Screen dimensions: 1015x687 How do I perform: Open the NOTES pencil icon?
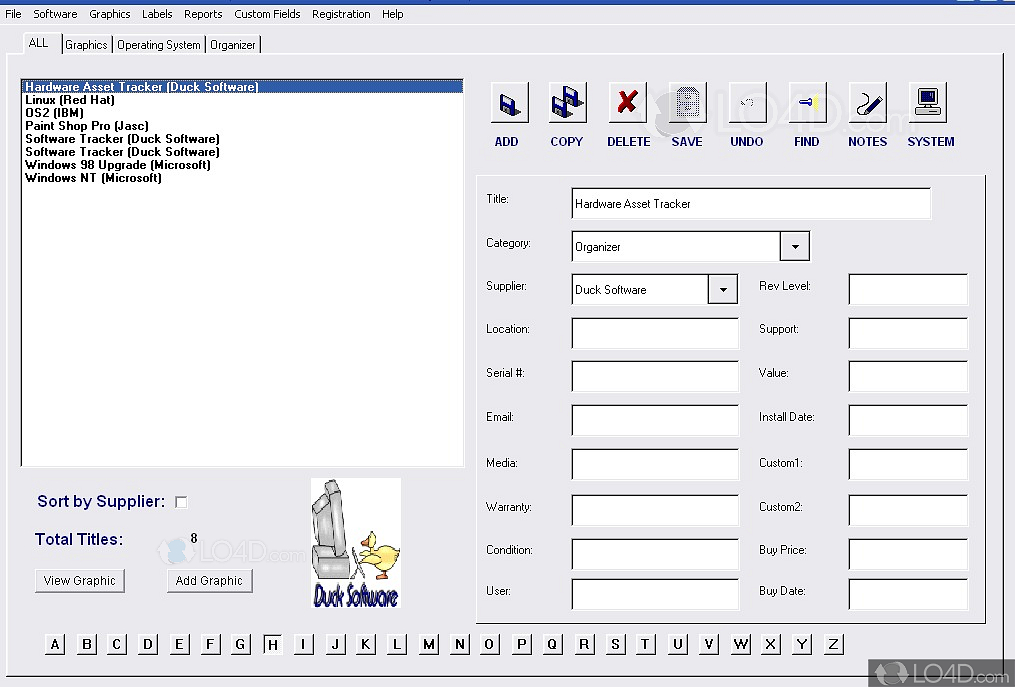[867, 103]
